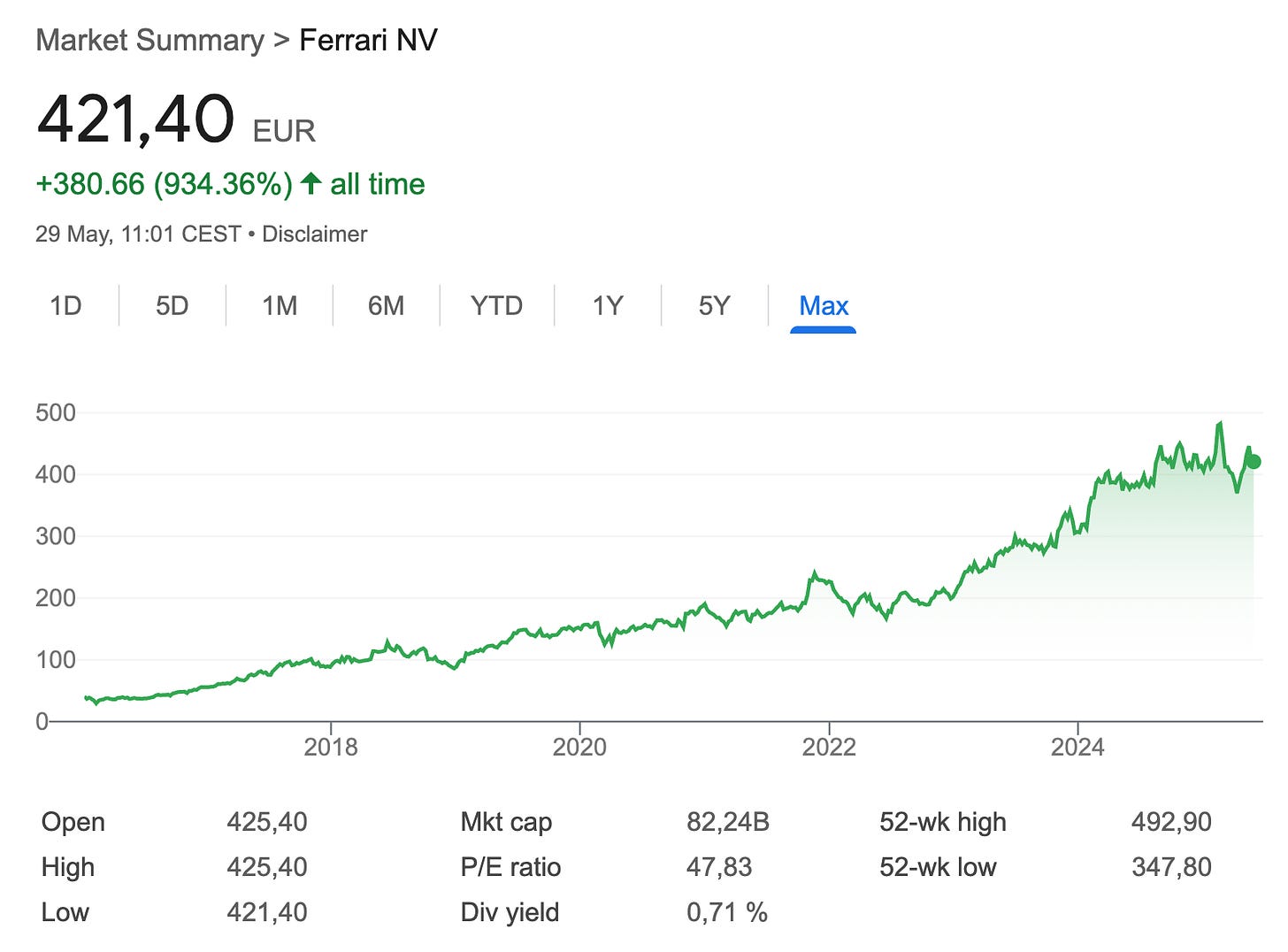Click the Low label in stats
The width and height of the screenshot is (1288, 952).
coord(65,912)
